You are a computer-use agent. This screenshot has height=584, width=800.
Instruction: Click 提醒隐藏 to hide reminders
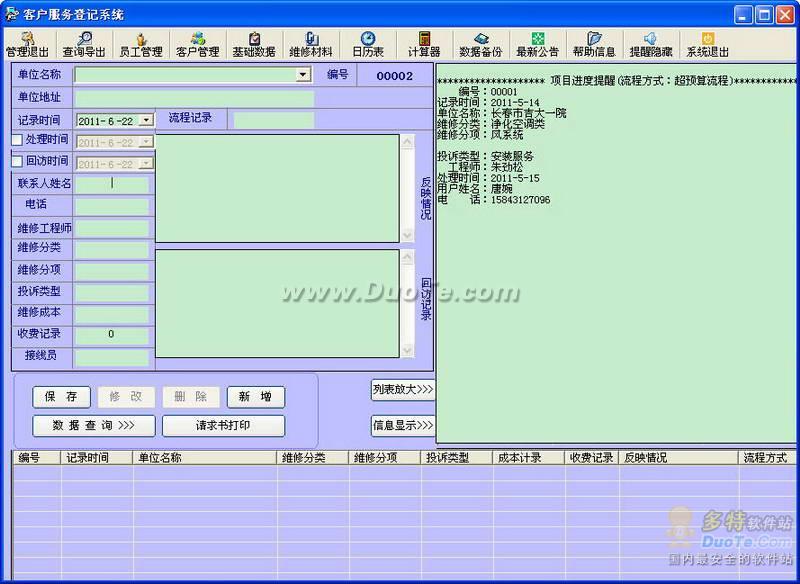click(x=651, y=45)
